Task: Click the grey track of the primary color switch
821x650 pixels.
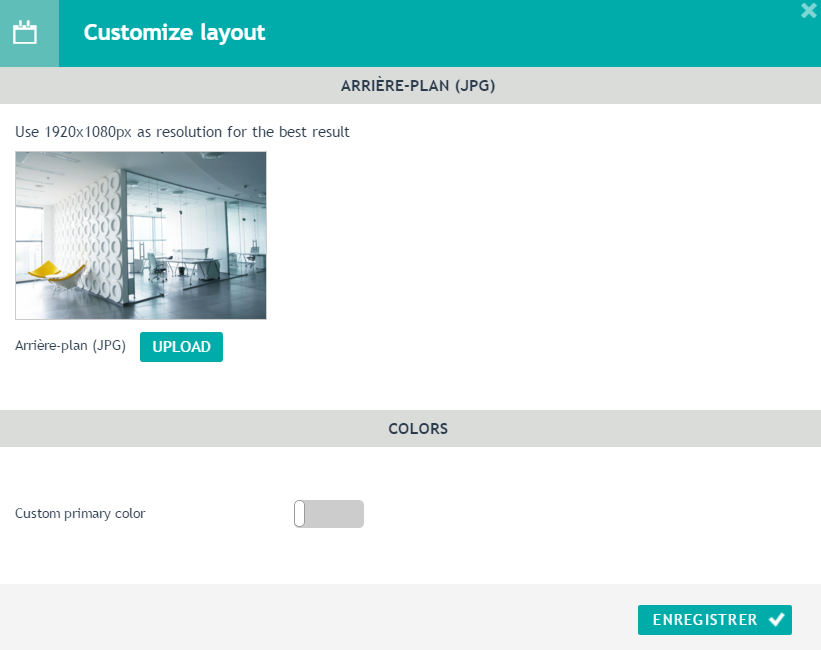Action: tap(334, 514)
